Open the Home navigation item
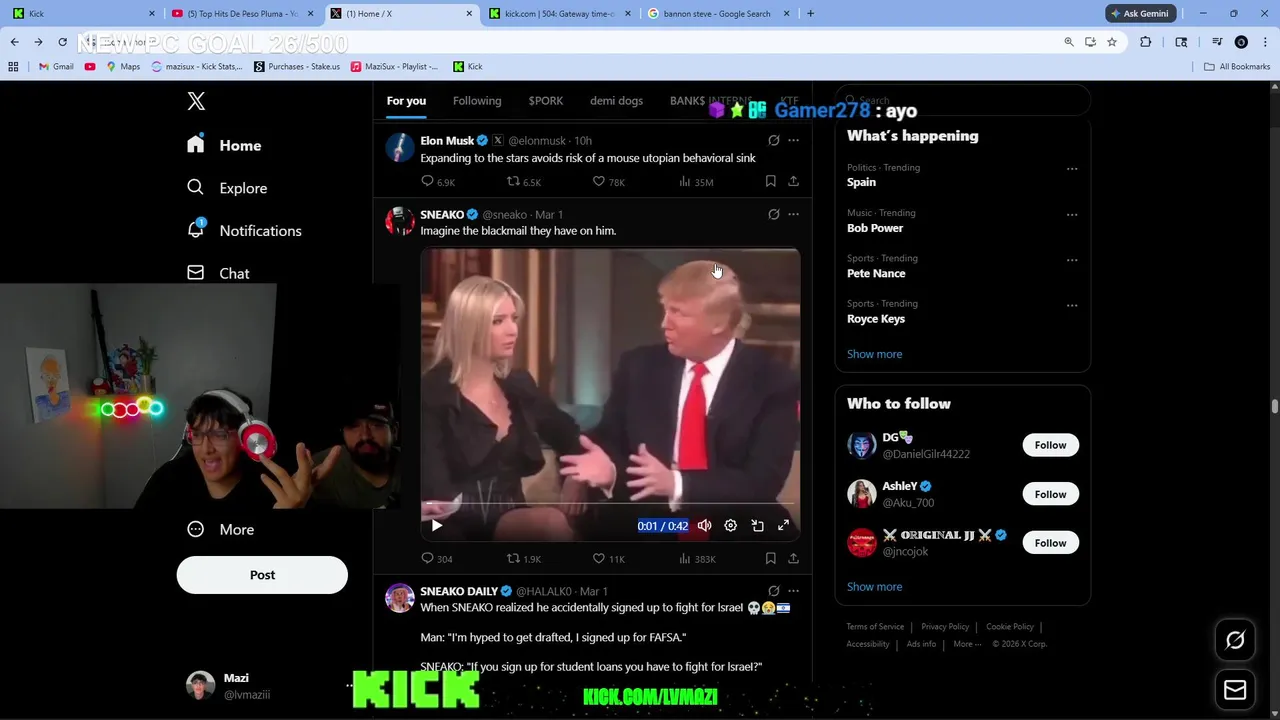 224,145
